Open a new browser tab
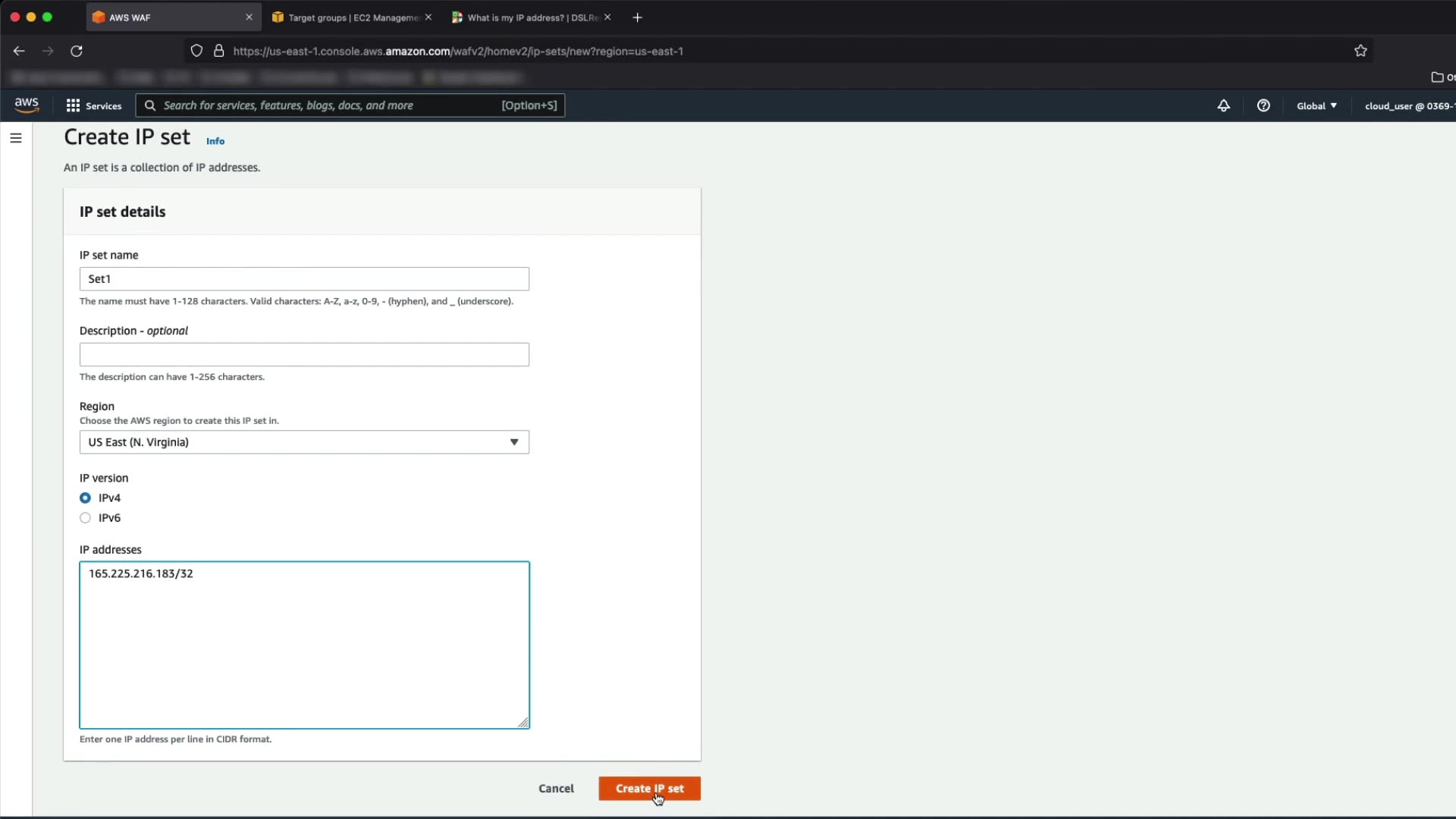 tap(637, 17)
